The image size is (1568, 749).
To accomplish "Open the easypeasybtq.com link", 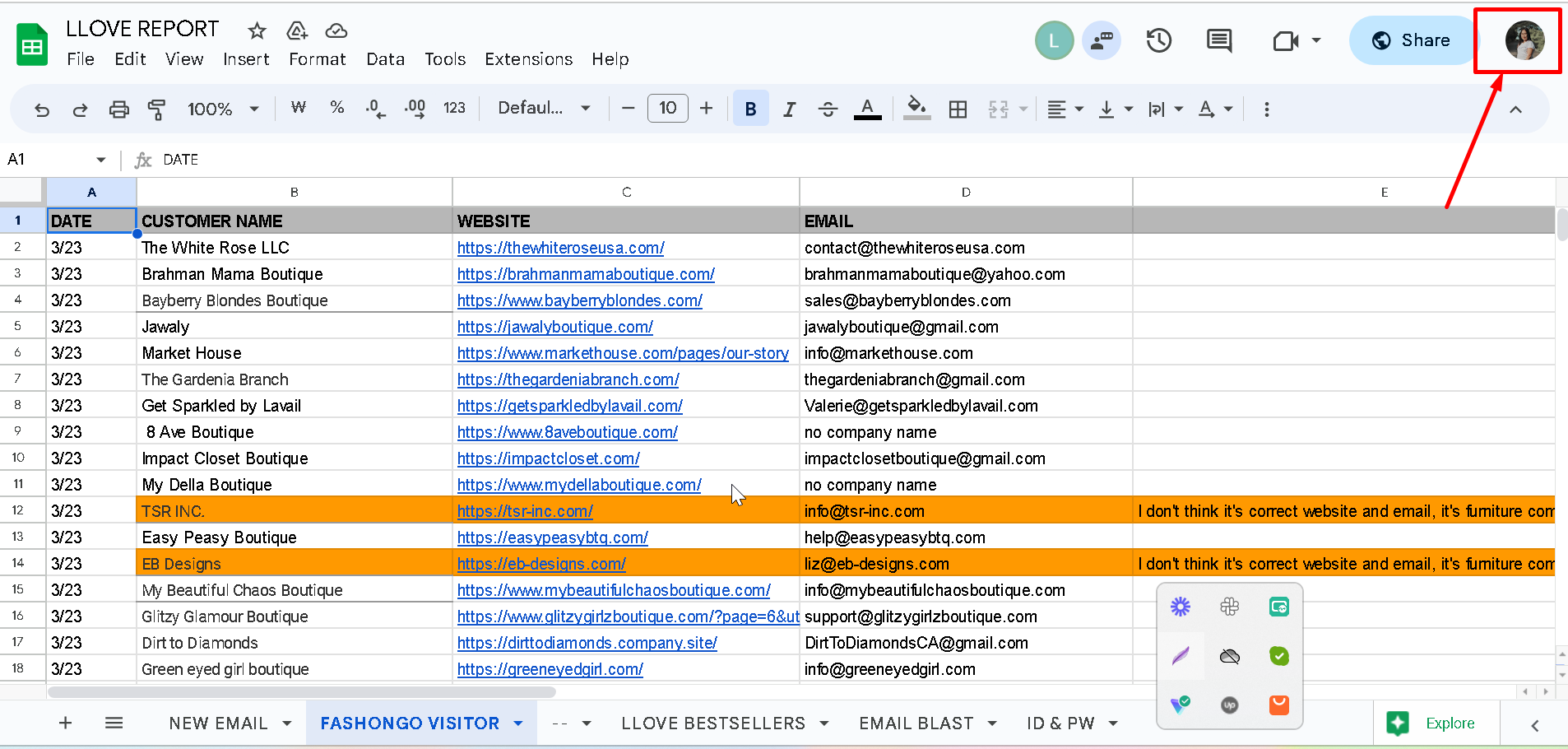I will (552, 537).
